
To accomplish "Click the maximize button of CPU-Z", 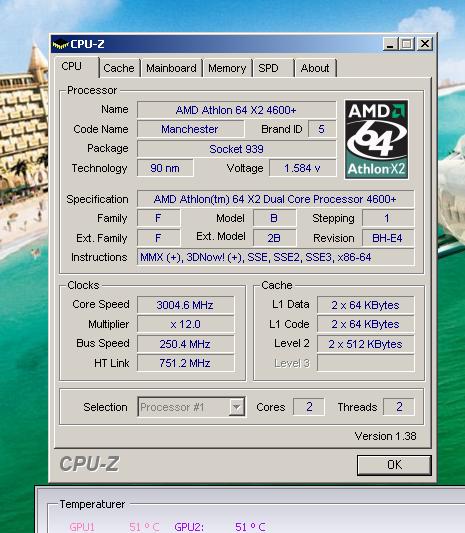I will tap(407, 44).
